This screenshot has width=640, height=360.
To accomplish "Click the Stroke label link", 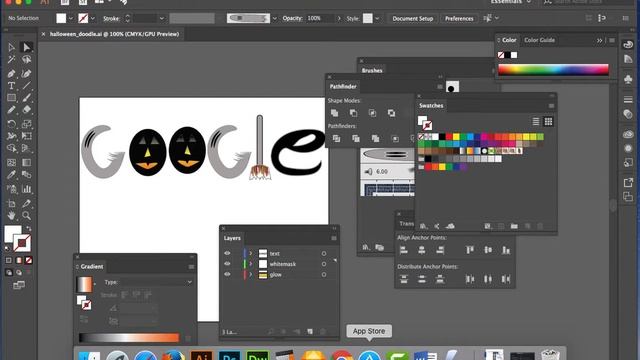I will 111,18.
